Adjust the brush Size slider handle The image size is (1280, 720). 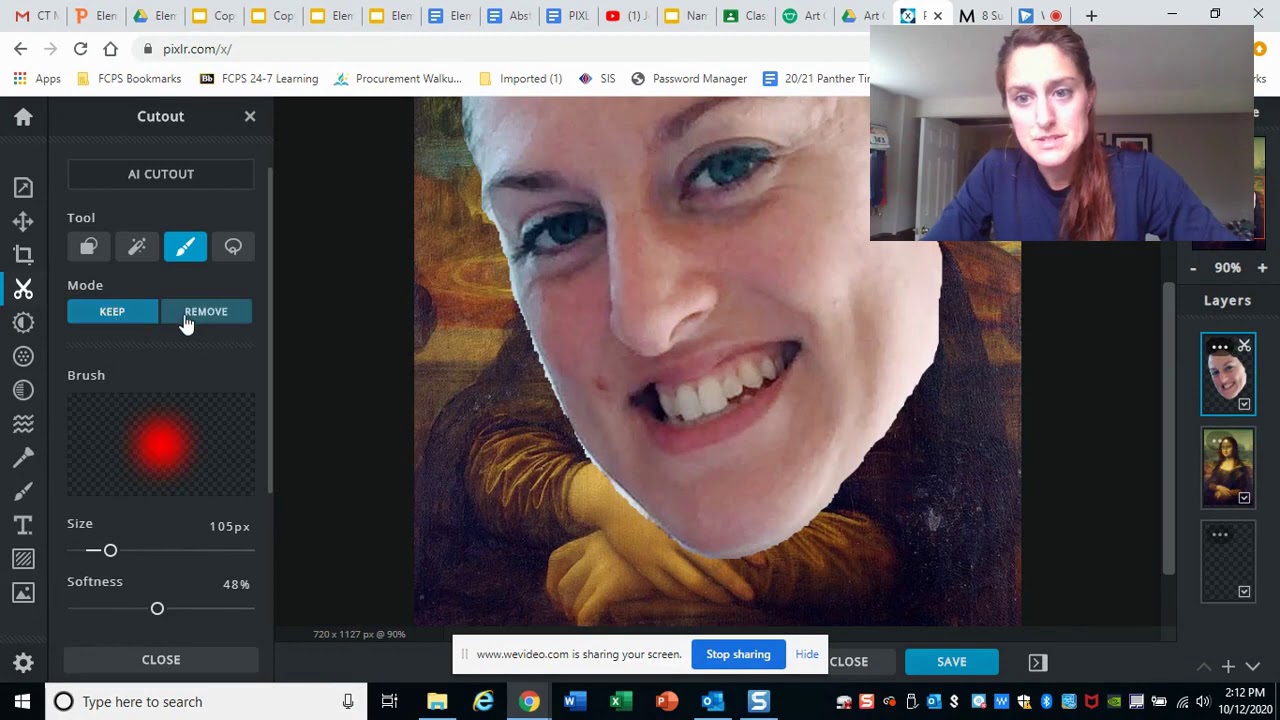110,551
